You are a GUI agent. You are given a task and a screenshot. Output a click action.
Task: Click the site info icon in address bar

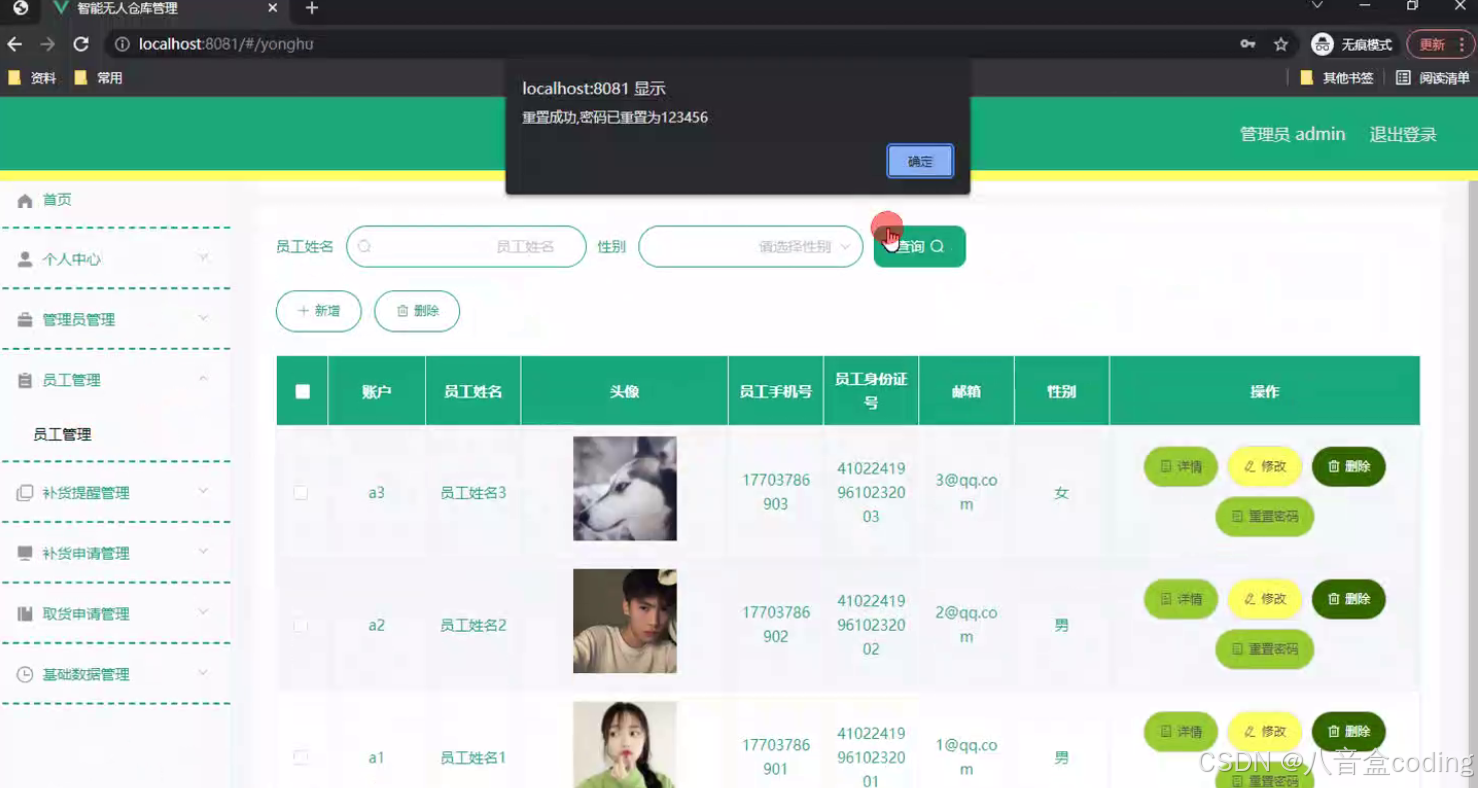pos(122,44)
